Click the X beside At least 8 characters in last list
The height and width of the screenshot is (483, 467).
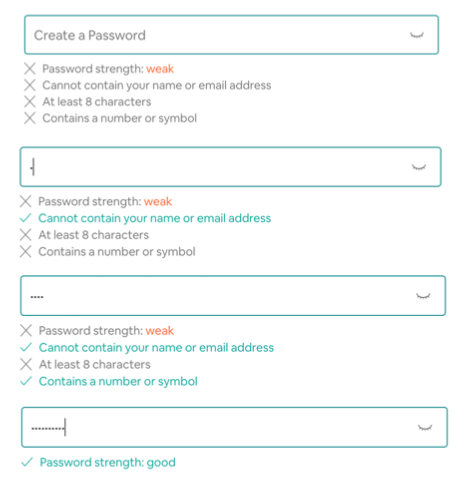tap(26, 364)
